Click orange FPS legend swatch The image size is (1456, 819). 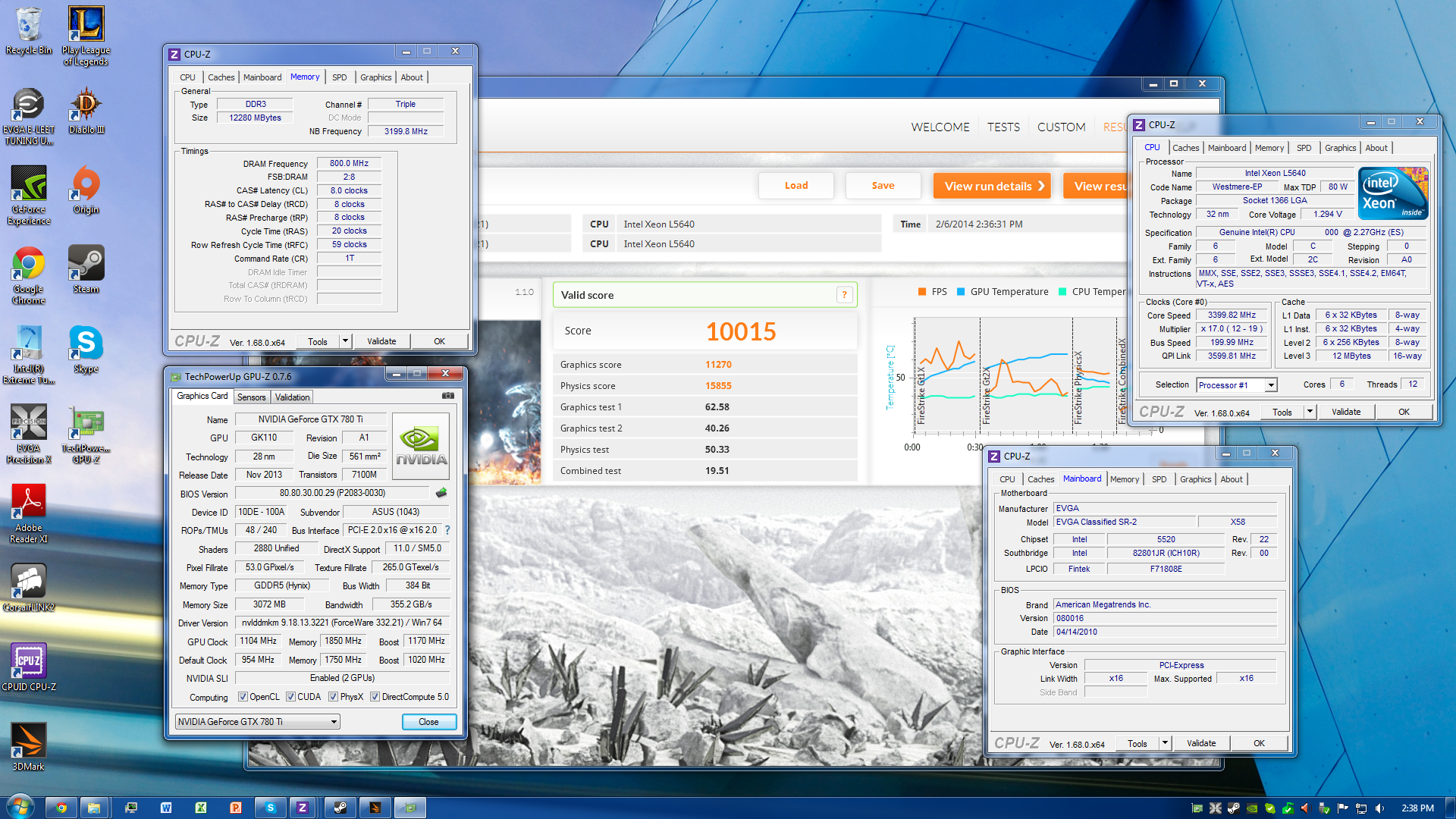click(922, 292)
